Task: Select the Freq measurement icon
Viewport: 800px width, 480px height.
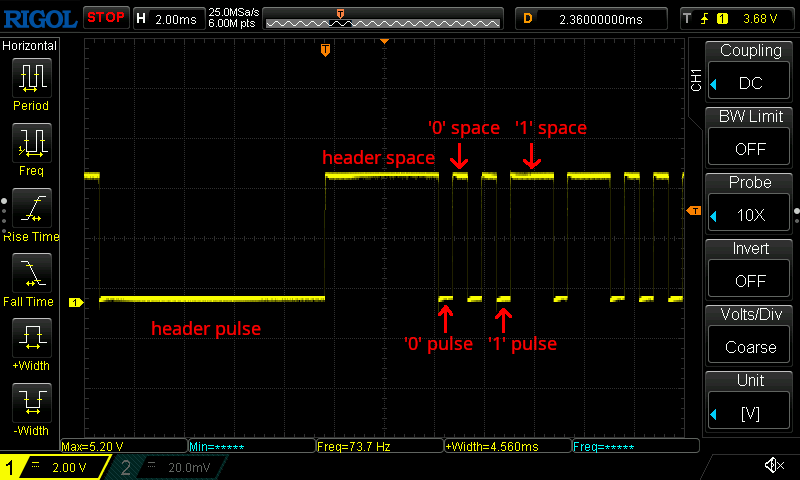Action: pos(32,143)
